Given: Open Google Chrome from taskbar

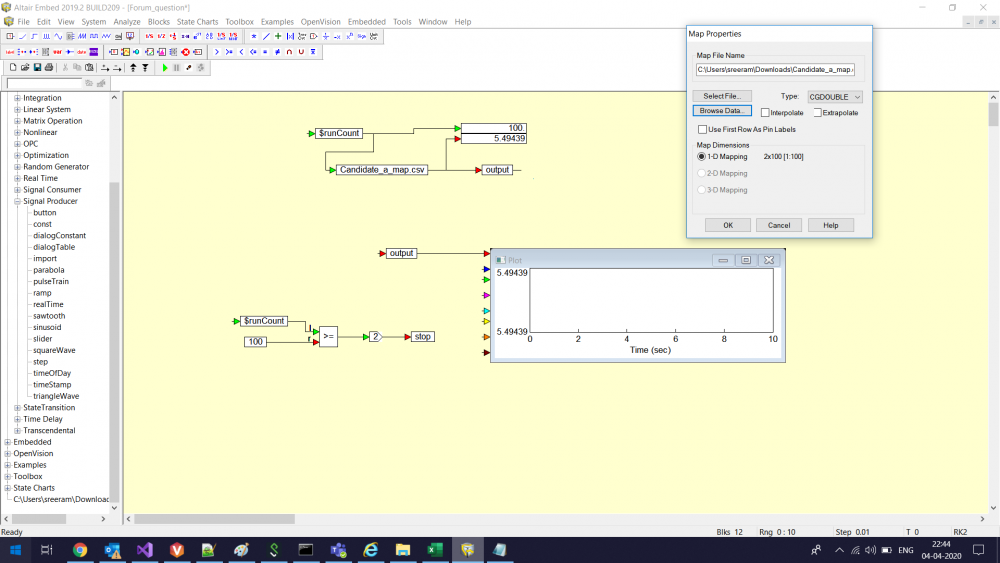Looking at the screenshot, I should point(80,550).
